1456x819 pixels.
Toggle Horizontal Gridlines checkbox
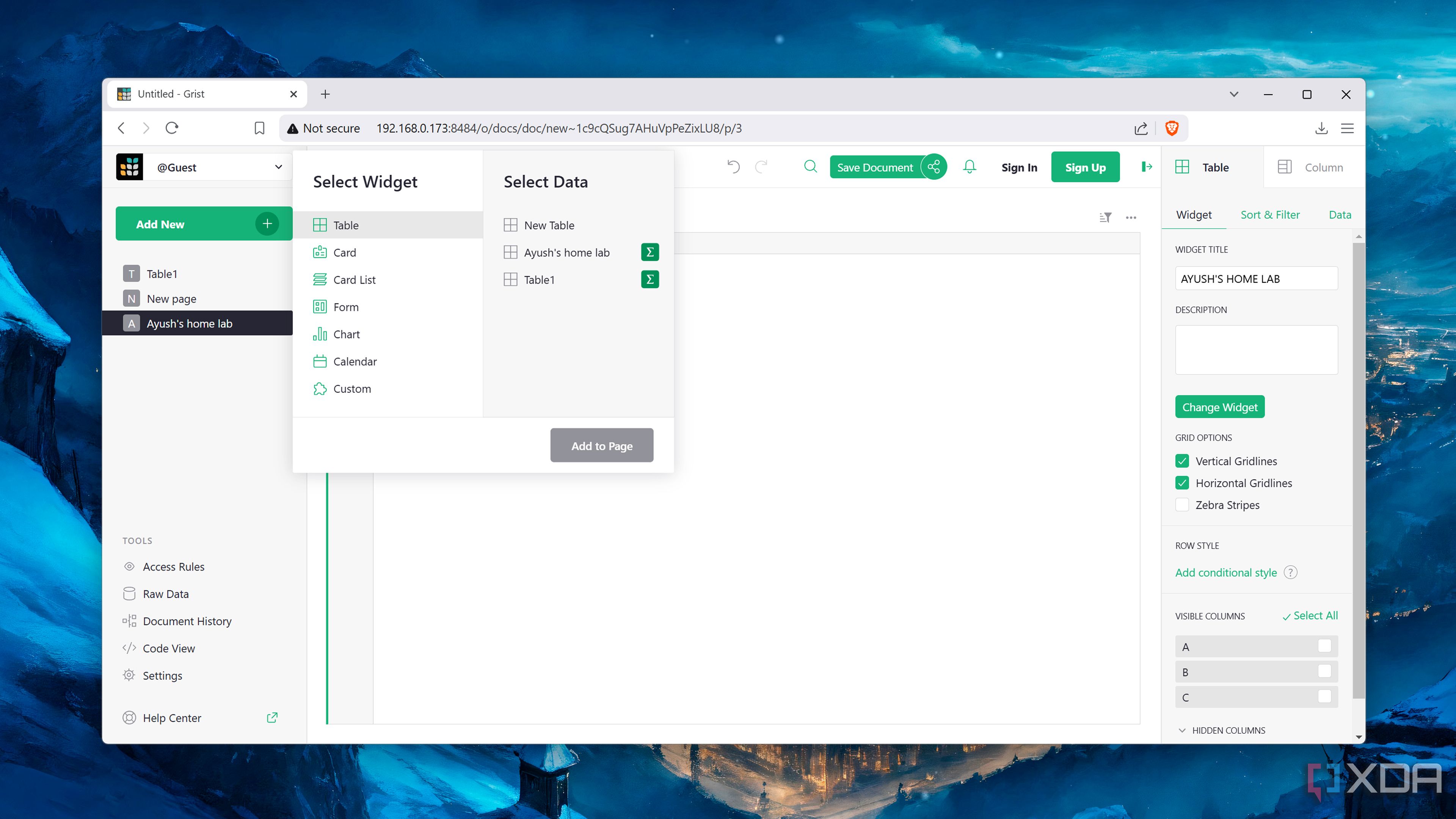click(x=1182, y=483)
